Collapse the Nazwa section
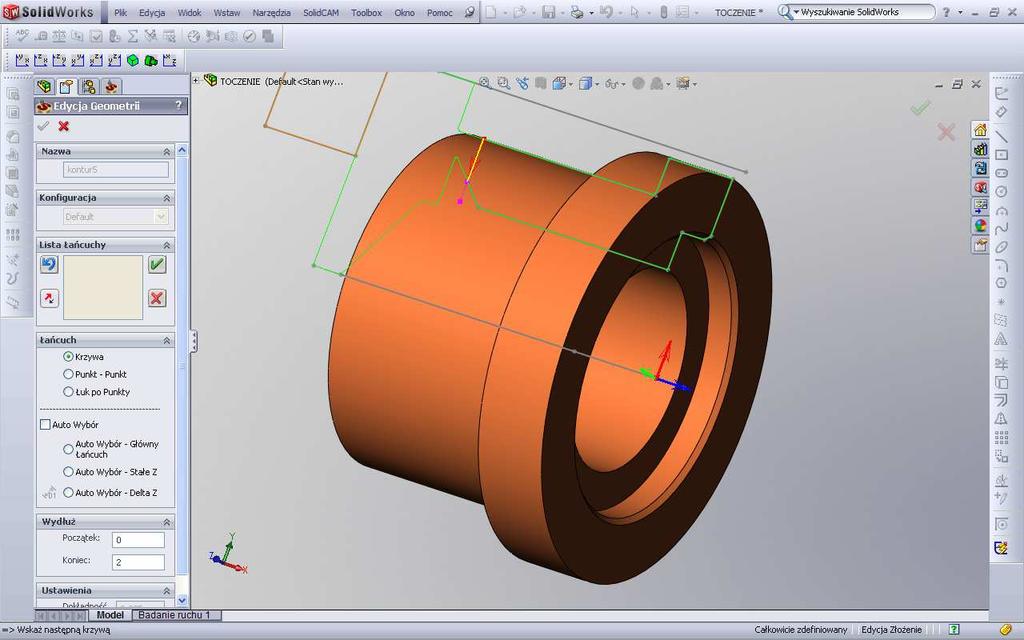This screenshot has height=640, width=1024. [x=167, y=152]
